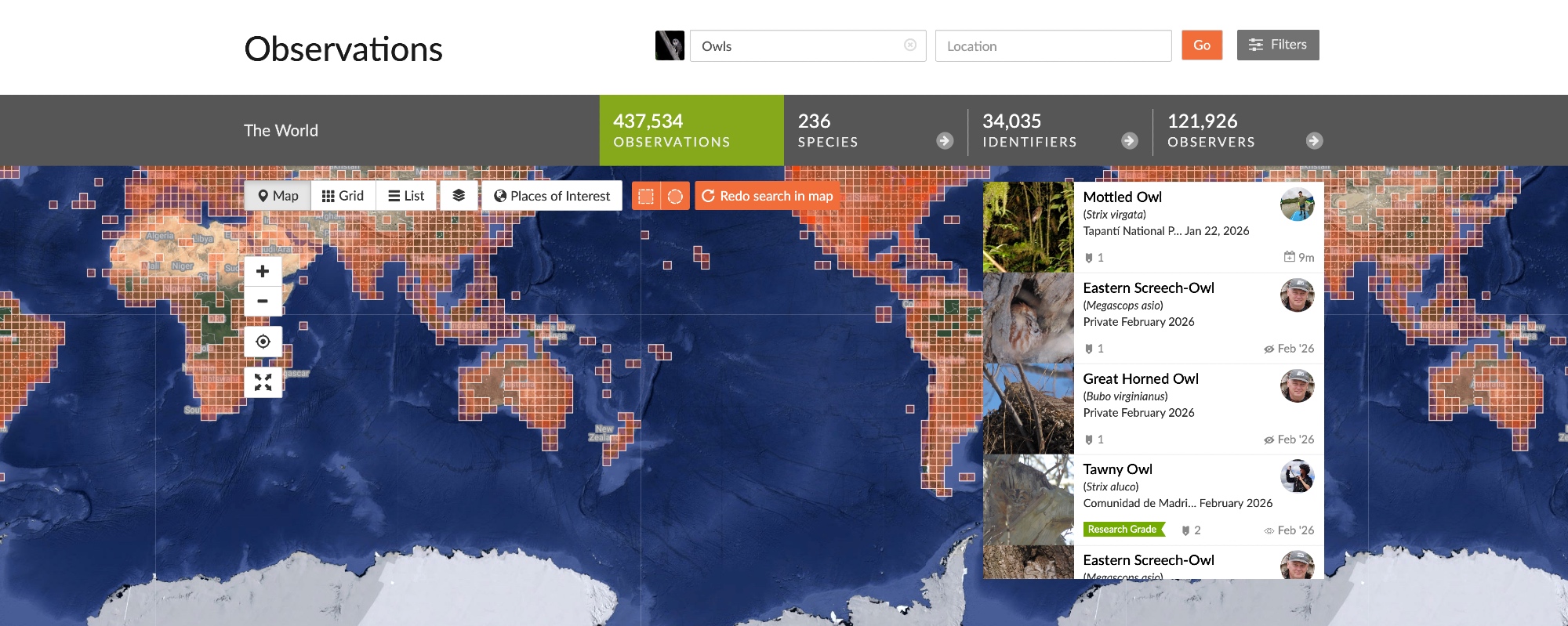The height and width of the screenshot is (626, 1568).
Task: Select the rectangle boundary search tool
Action: (x=646, y=196)
